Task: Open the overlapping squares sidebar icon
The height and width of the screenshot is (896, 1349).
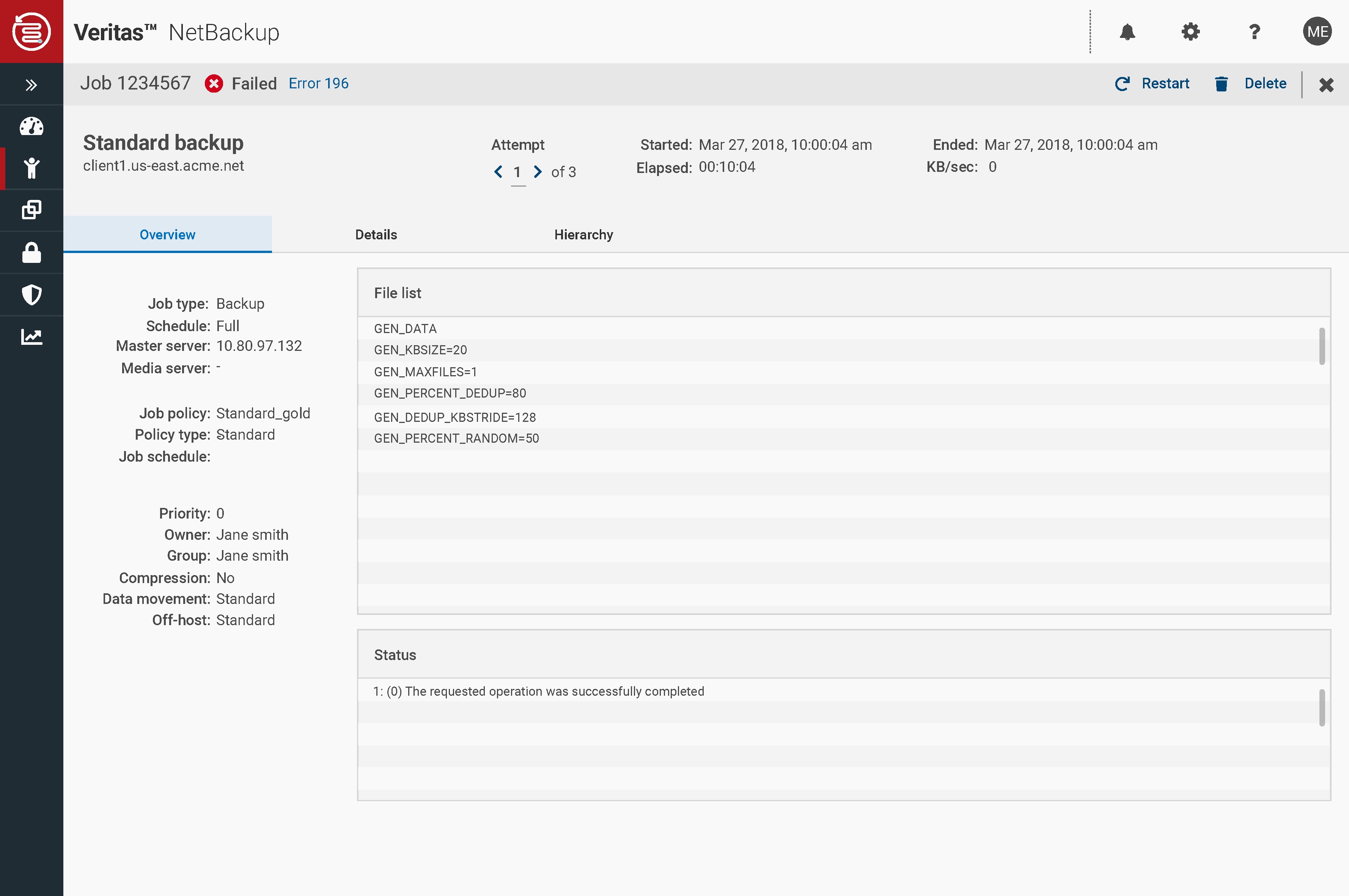Action: [x=31, y=210]
